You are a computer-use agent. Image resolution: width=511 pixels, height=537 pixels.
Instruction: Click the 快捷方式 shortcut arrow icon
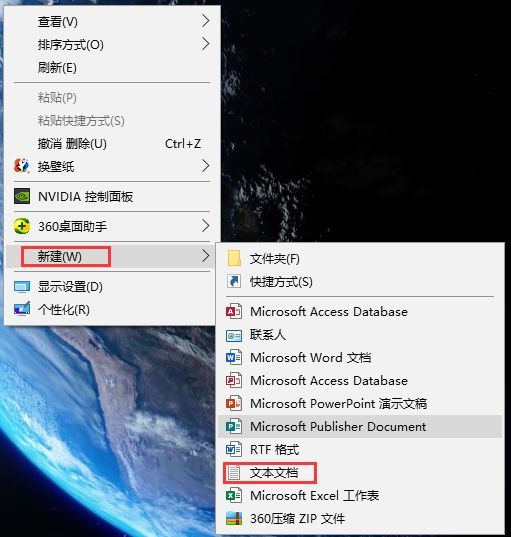coord(234,281)
